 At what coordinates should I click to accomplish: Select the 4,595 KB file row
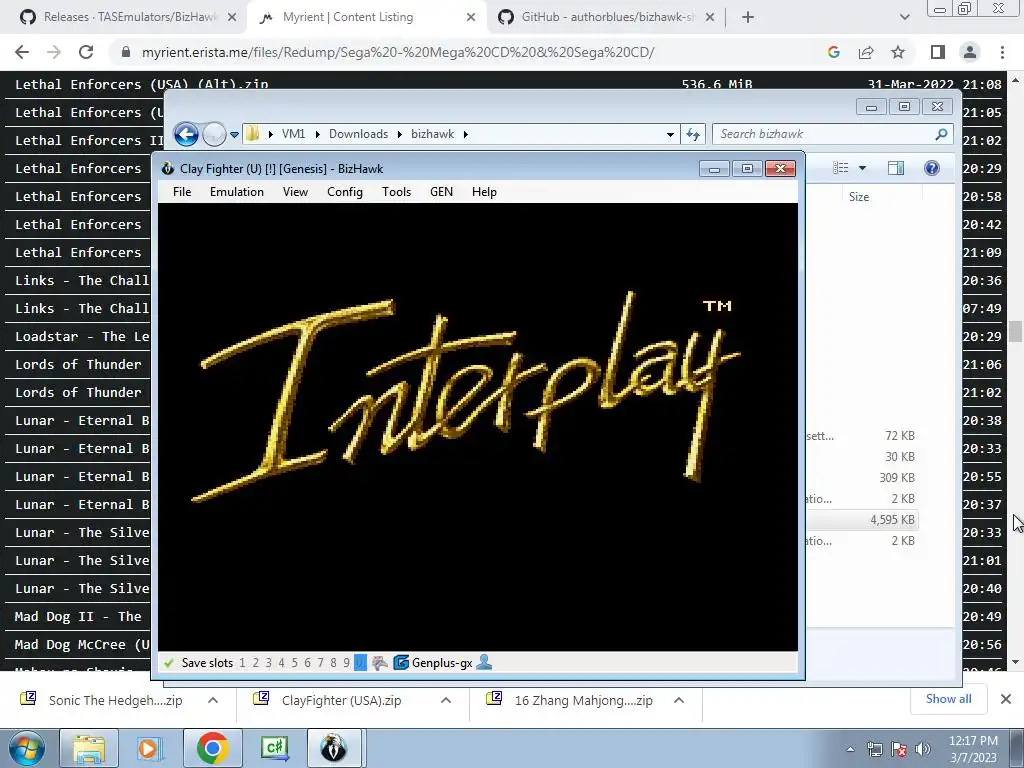click(x=862, y=520)
